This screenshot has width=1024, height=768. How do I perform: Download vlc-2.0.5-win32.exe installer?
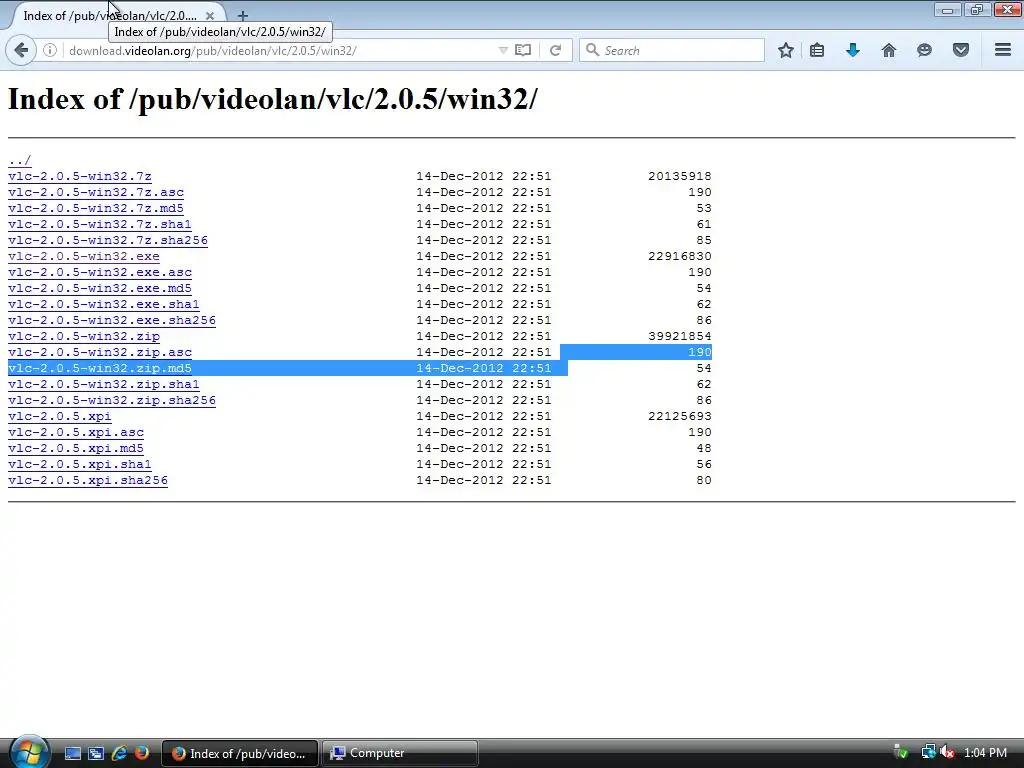pyautogui.click(x=84, y=256)
